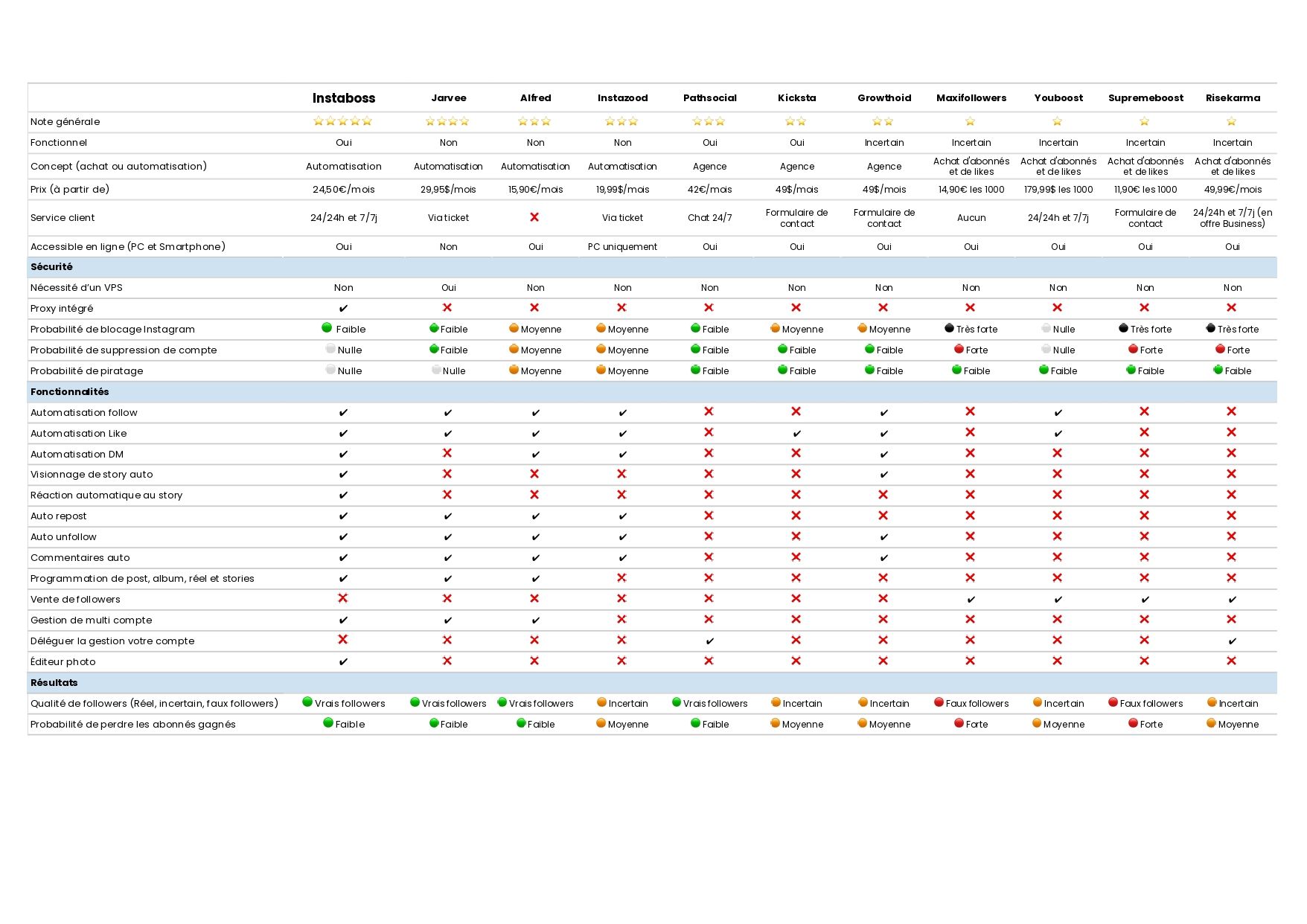Click the Éditeur photo row label
The width and height of the screenshot is (1307, 924).
[x=63, y=662]
